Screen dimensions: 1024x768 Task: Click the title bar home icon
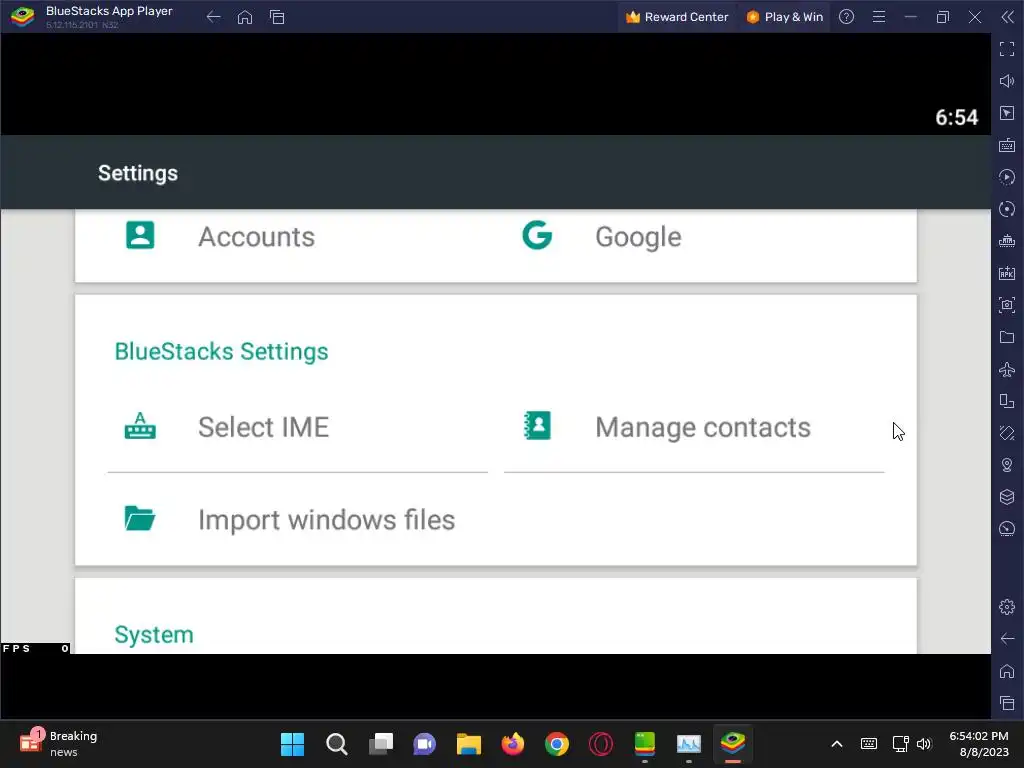point(245,17)
